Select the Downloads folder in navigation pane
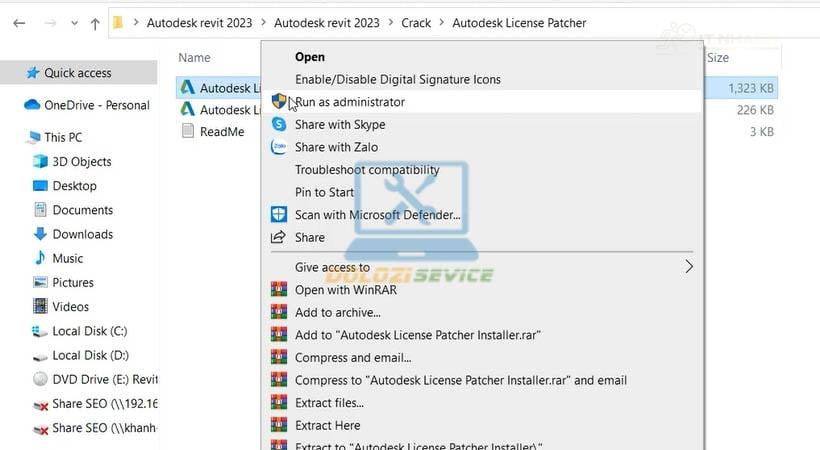Viewport: 820px width, 450px height. tap(82, 234)
